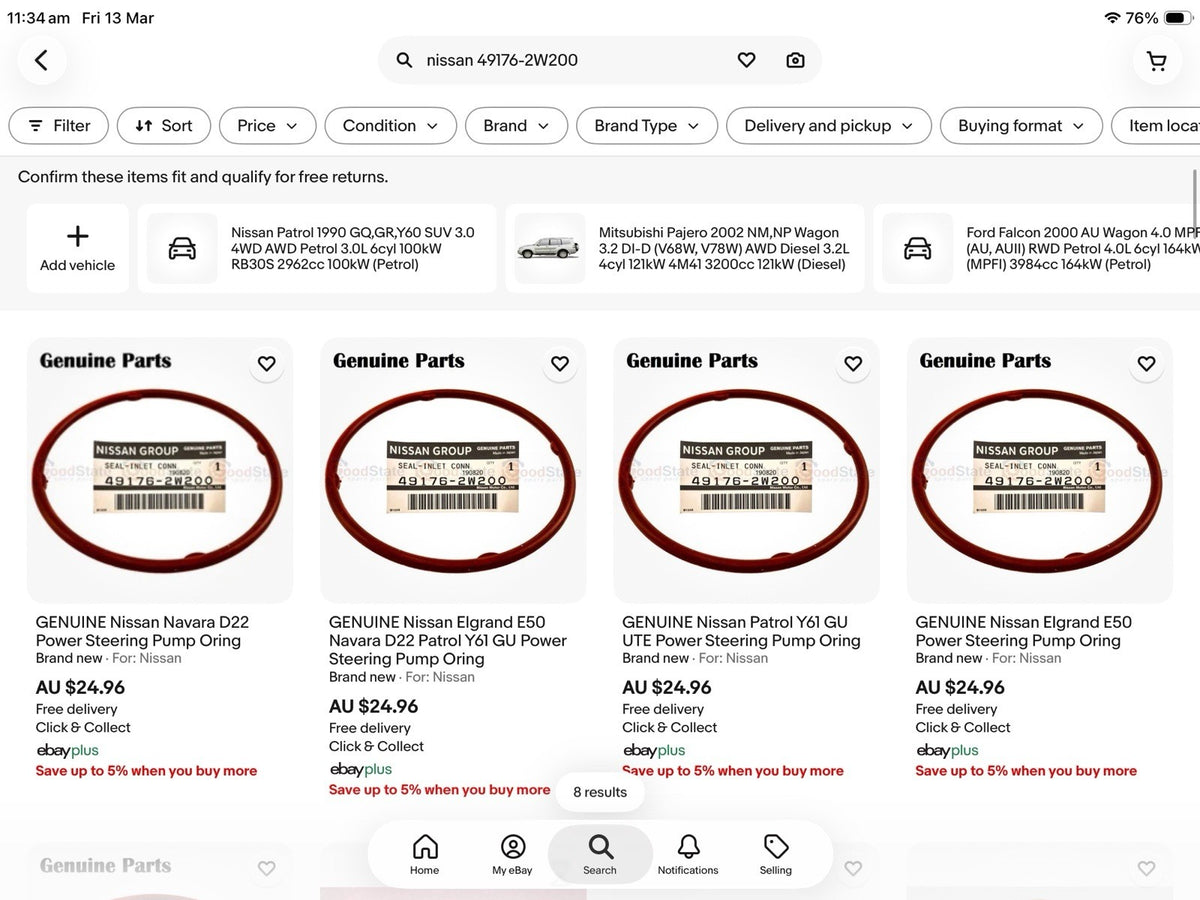This screenshot has height=900, width=1200.
Task: Open the Sort options
Action: pyautogui.click(x=164, y=126)
